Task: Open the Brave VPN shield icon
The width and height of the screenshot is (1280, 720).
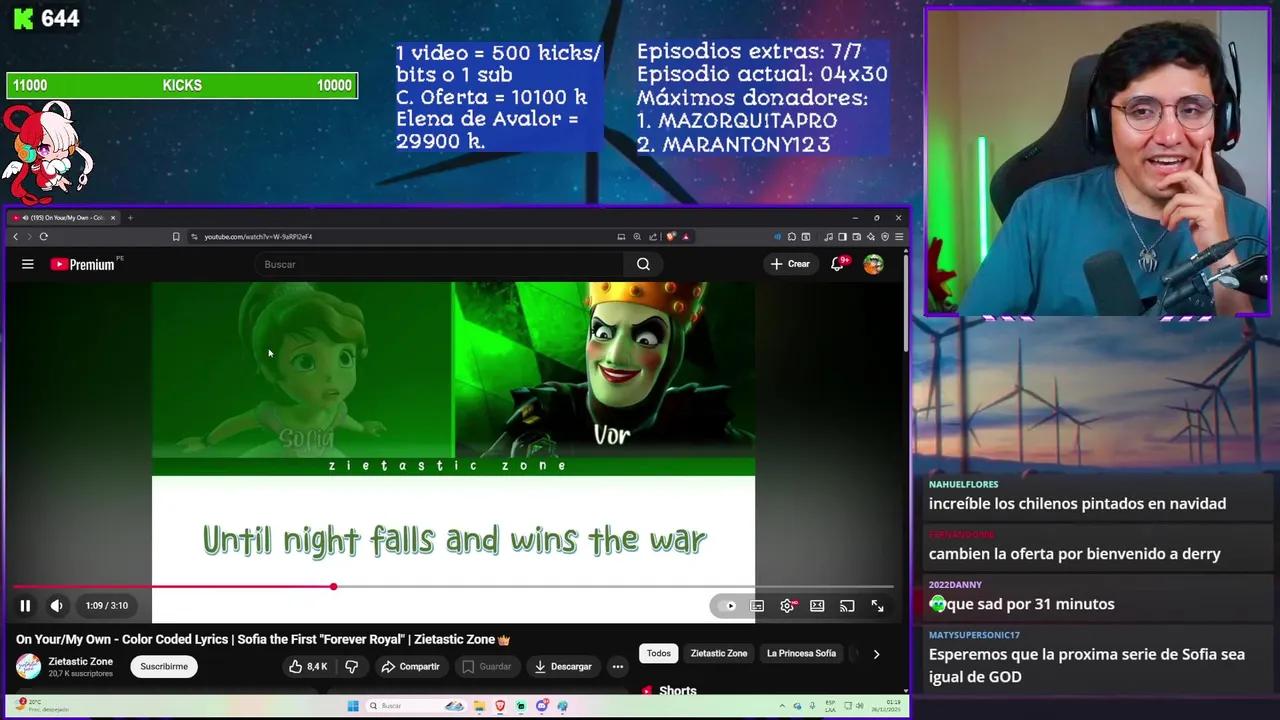Action: (x=885, y=237)
